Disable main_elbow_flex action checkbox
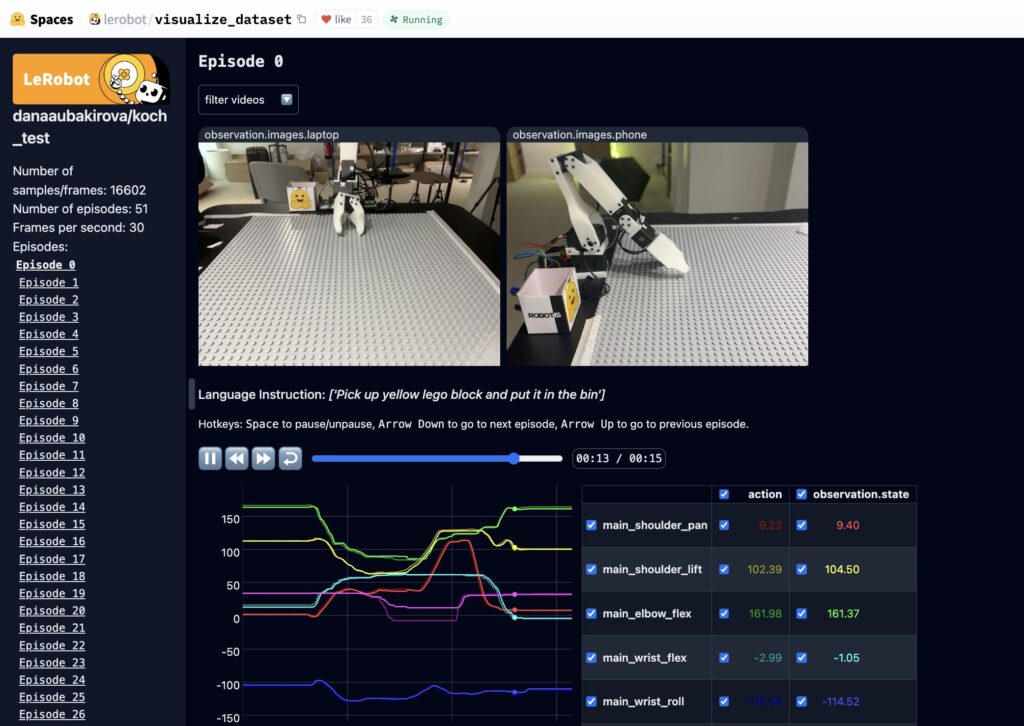 coord(724,614)
